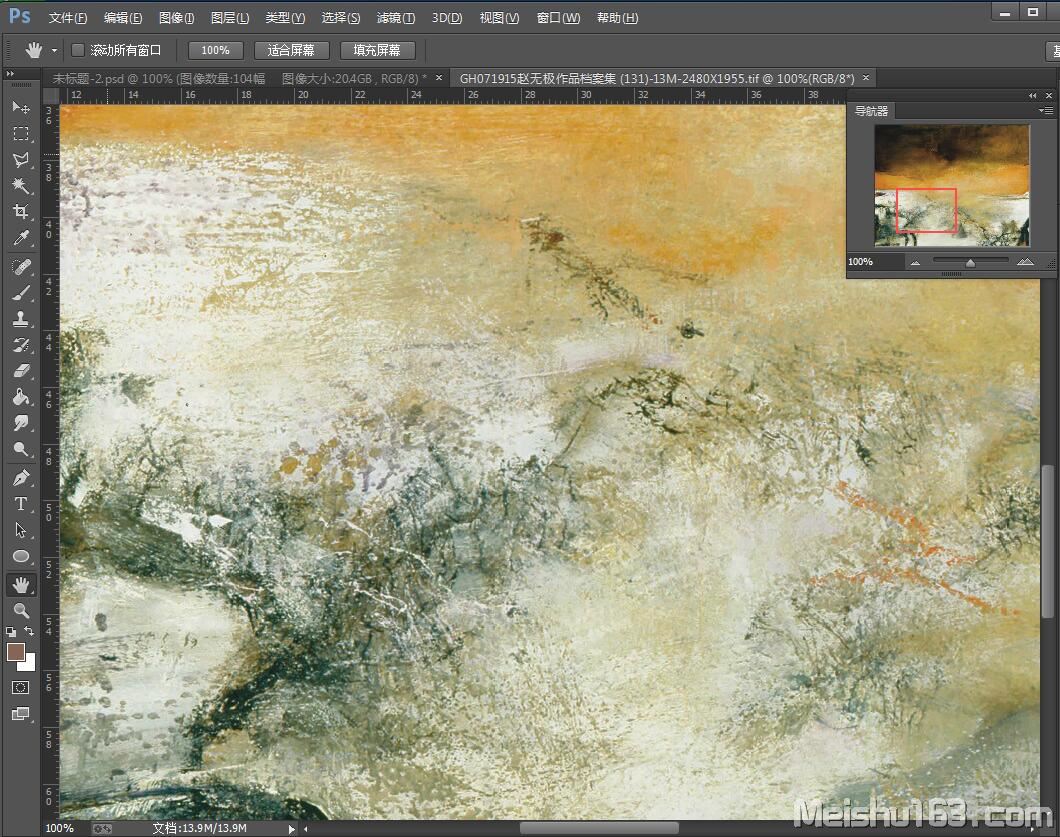Activate the Magic Wand tool
1060x837 pixels.
21,185
